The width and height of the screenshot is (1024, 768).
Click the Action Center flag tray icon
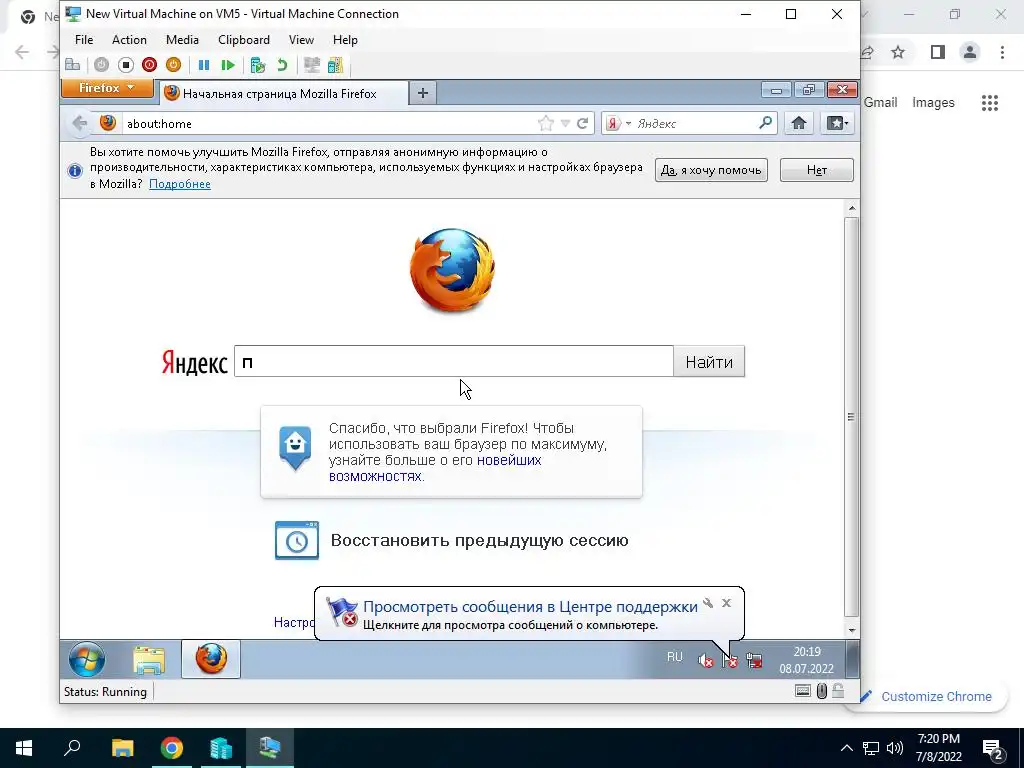click(729, 661)
